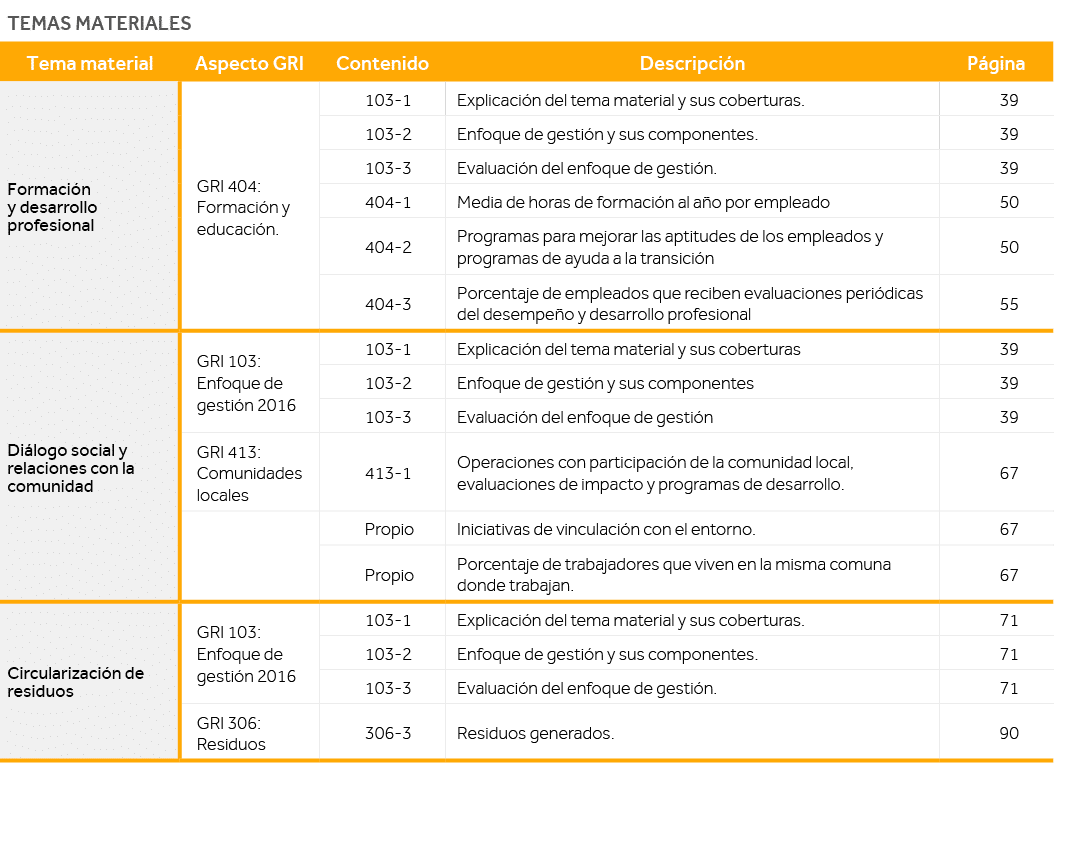Click the 'Tema material' column header
The width and height of the screenshot is (1080, 854).
90,63
